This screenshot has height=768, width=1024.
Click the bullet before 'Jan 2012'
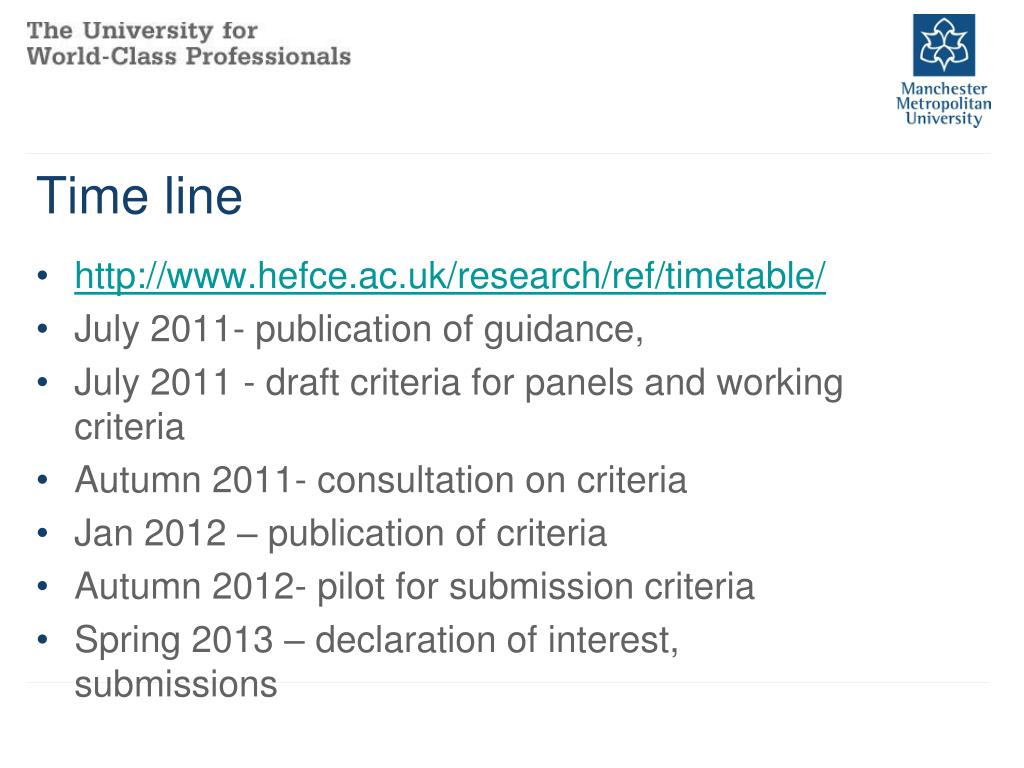click(x=43, y=533)
